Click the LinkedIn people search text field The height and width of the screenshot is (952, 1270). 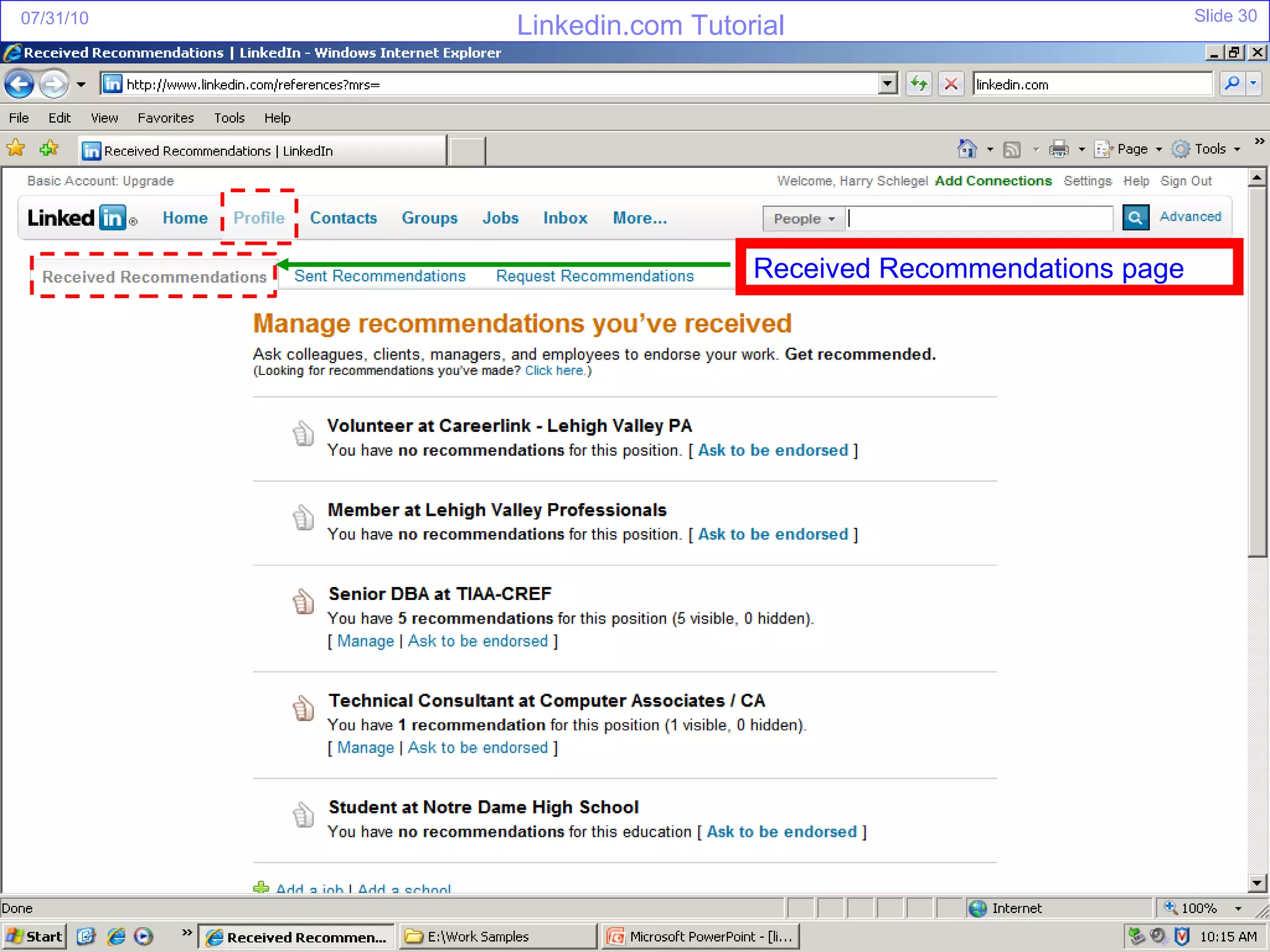[980, 218]
